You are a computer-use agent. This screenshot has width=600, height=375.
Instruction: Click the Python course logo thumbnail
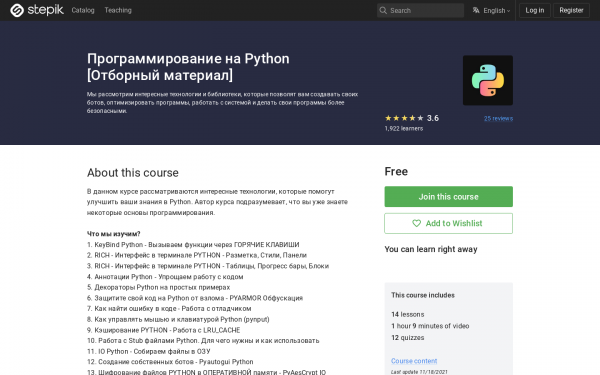click(x=488, y=80)
